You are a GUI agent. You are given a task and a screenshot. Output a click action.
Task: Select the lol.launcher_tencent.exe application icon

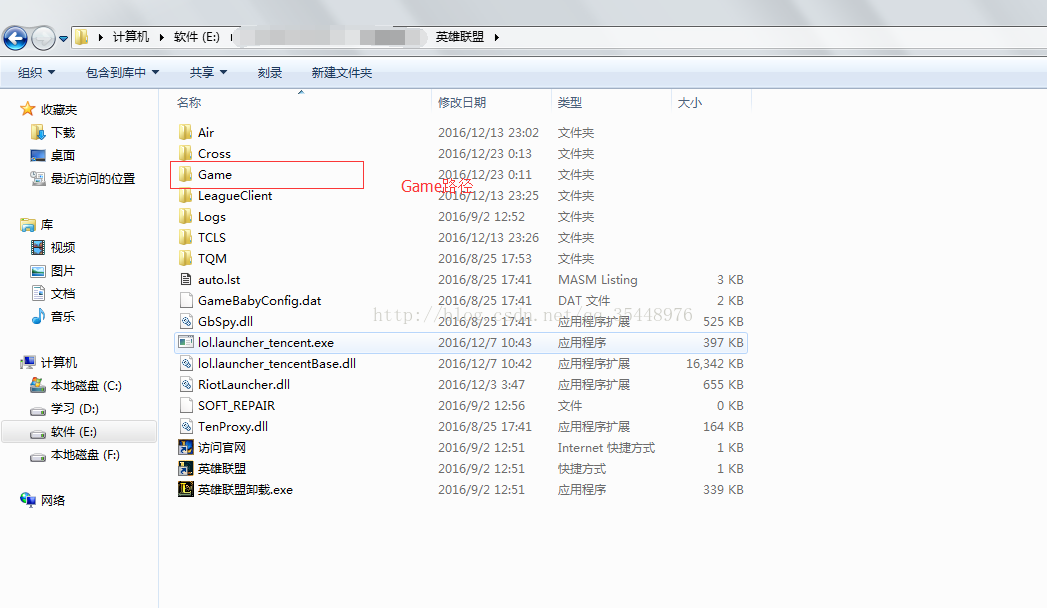pyautogui.click(x=186, y=342)
